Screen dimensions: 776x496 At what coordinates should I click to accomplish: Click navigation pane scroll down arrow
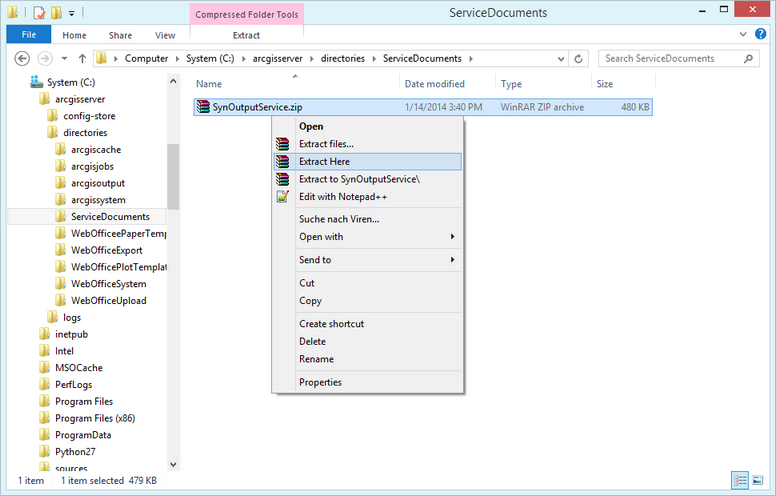click(173, 464)
